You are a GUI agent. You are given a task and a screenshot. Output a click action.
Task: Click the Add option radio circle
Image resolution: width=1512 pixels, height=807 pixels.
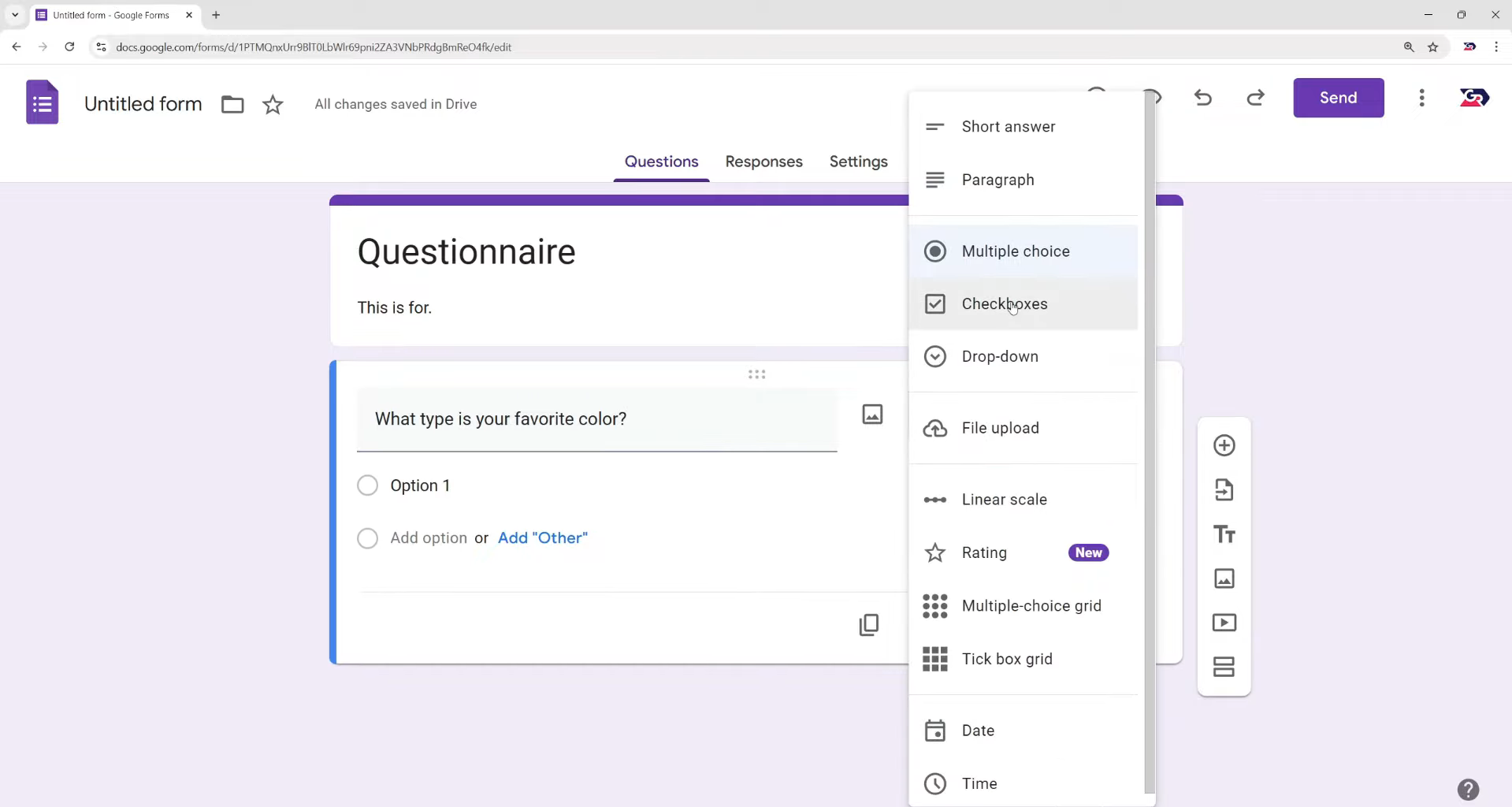368,538
